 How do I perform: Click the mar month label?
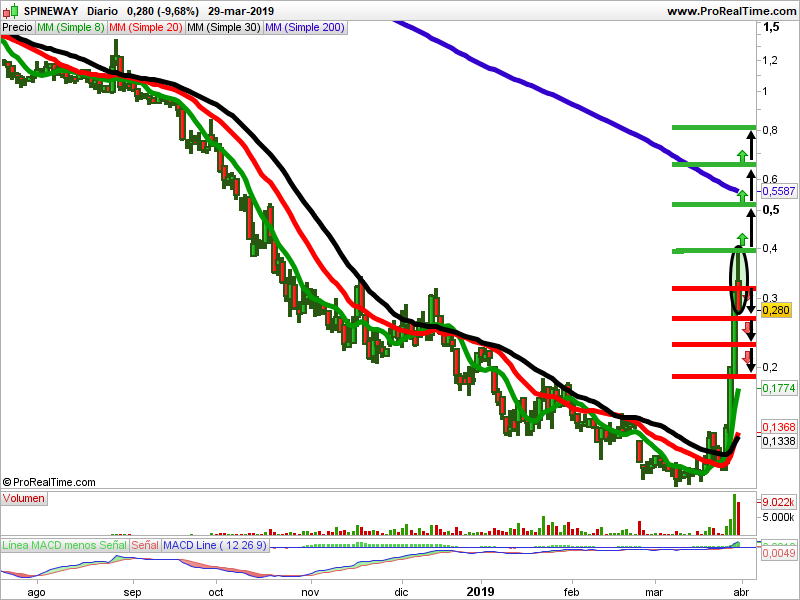pyautogui.click(x=655, y=592)
